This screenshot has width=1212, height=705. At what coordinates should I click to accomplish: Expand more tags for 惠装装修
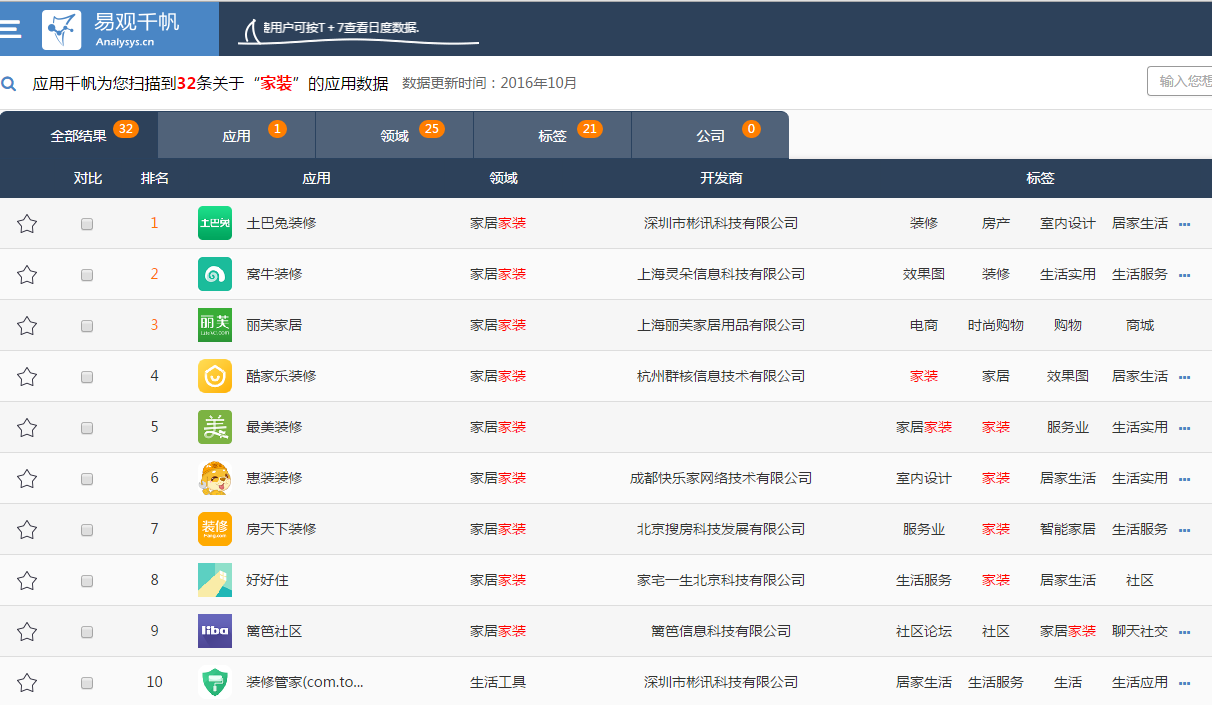(1185, 480)
